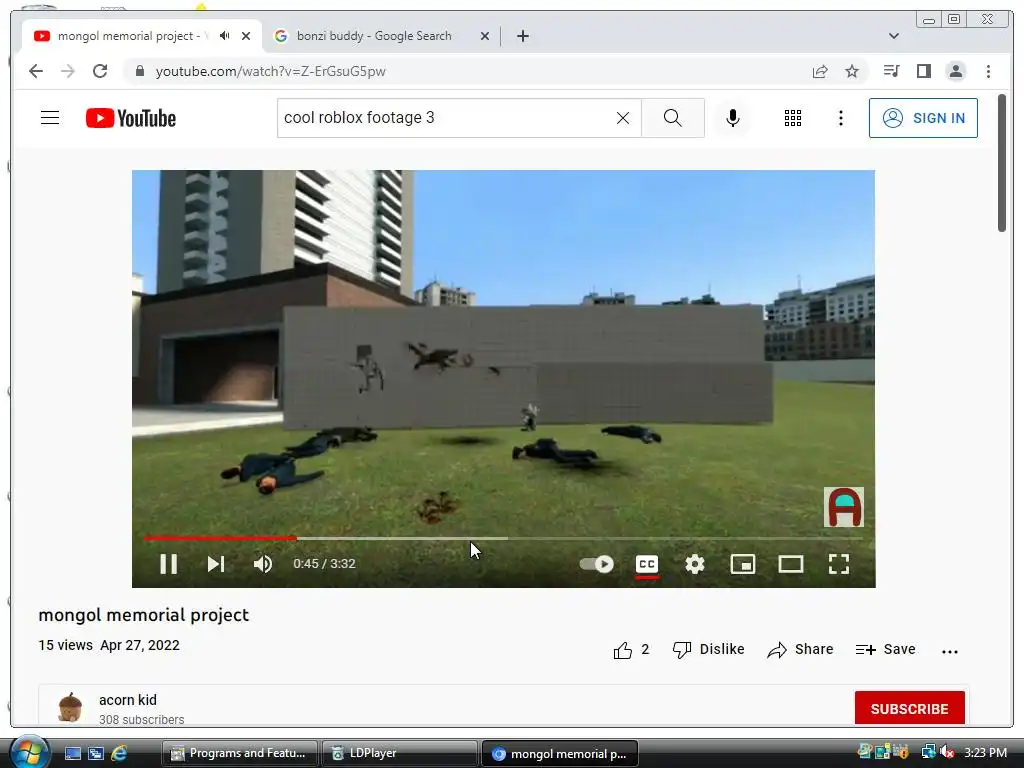Viewport: 1024px width, 768px height.
Task: Select the Chrome mongol memorial taskbar item
Action: [559, 754]
